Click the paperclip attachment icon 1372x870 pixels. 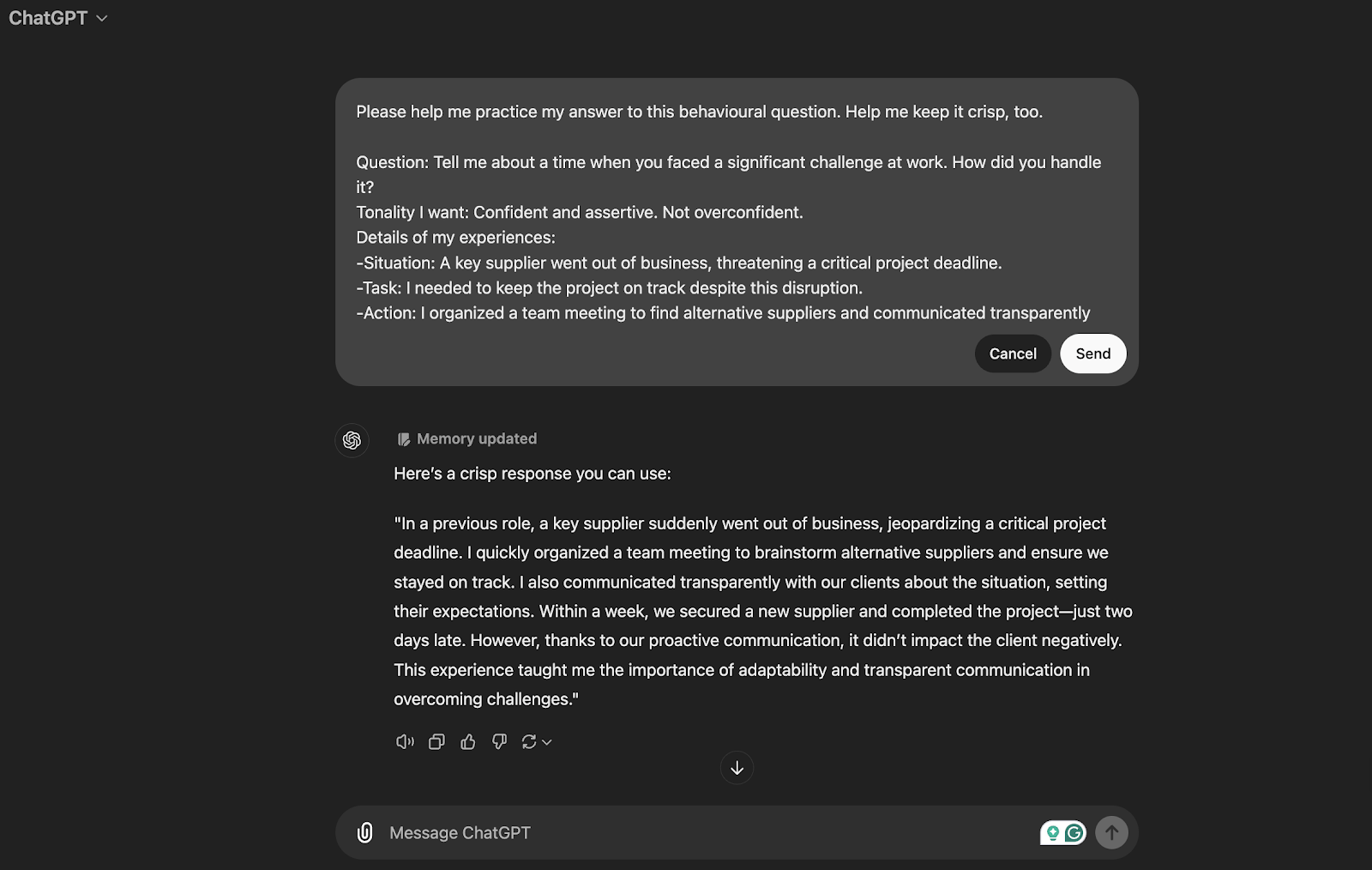(364, 832)
